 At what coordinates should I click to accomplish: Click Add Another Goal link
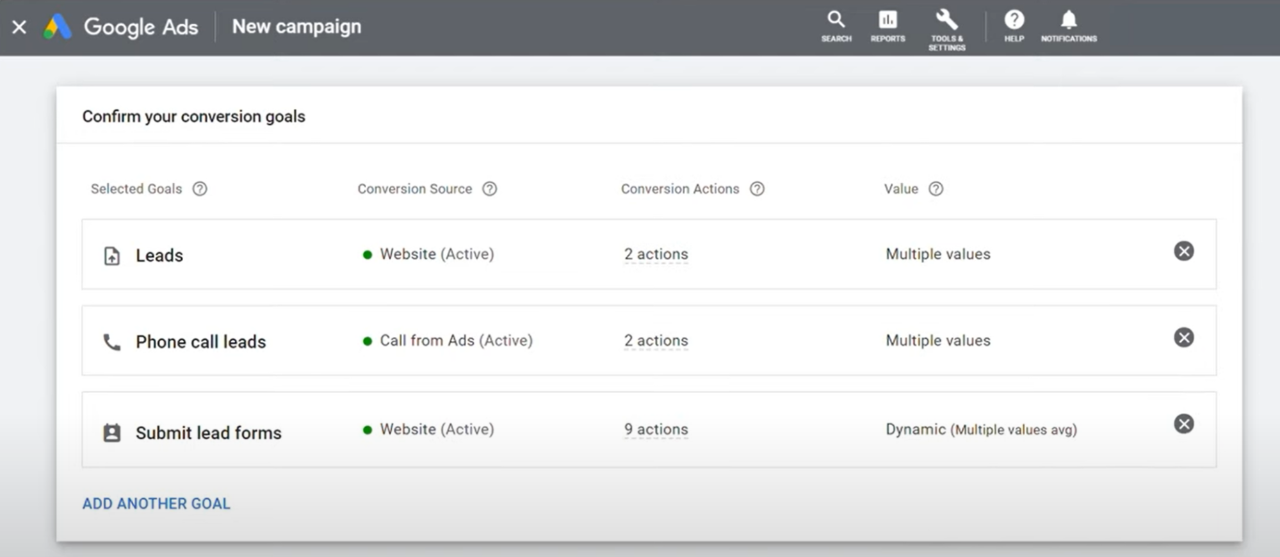pyautogui.click(x=156, y=503)
